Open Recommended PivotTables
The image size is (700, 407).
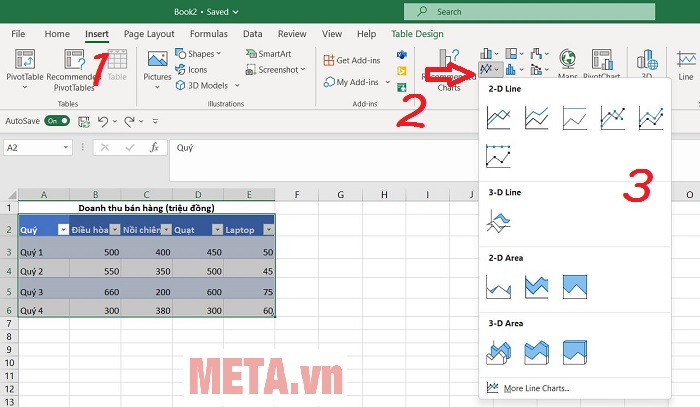[74, 70]
